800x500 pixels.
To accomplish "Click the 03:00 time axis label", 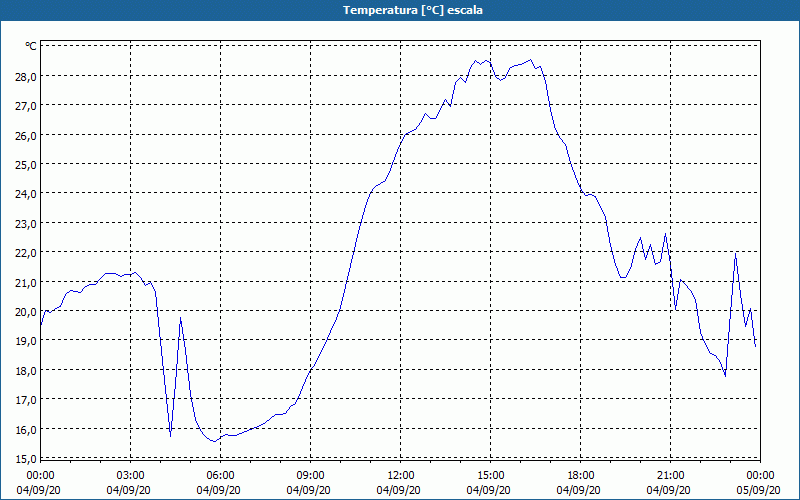I will [130, 476].
